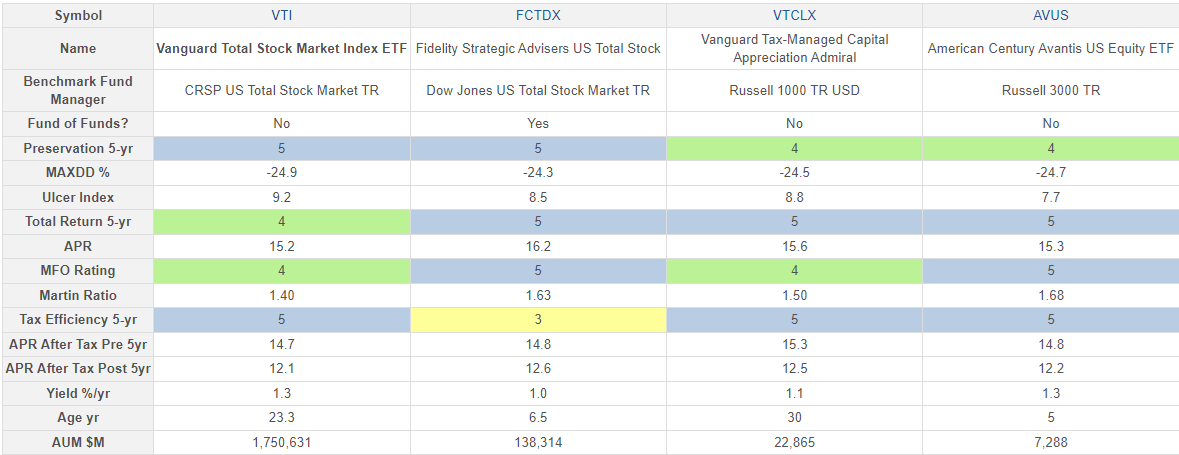Select AVUS green Preservation 5-yr cell
The image size is (1179, 455).
pos(1050,149)
